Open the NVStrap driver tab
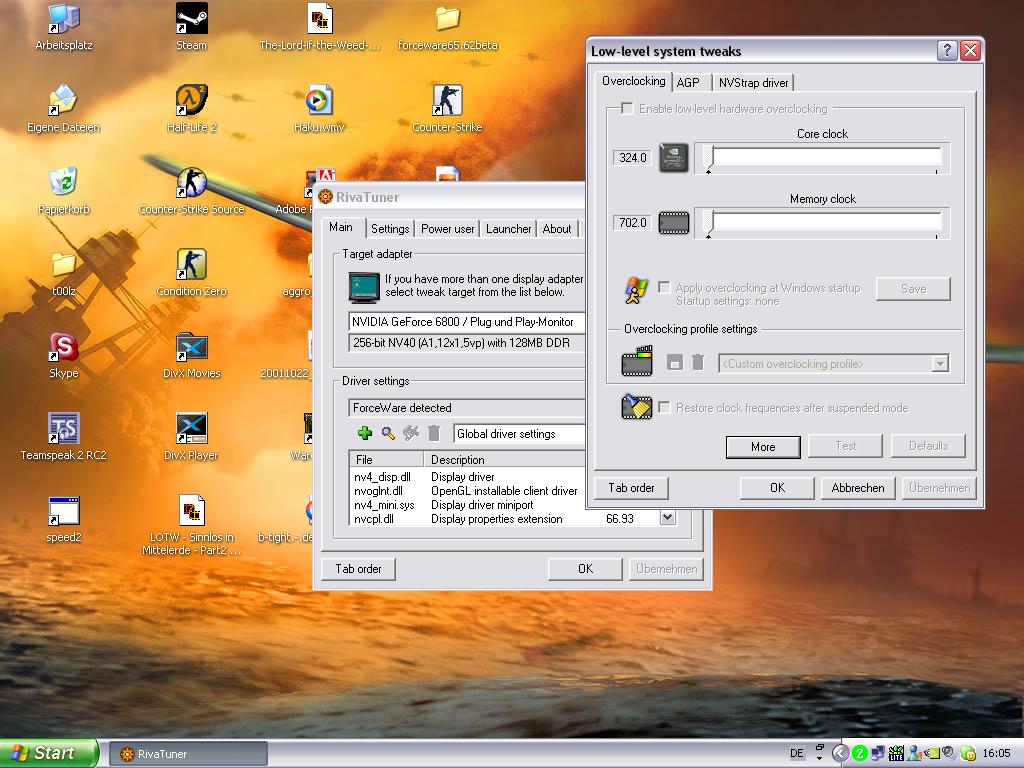 (753, 82)
